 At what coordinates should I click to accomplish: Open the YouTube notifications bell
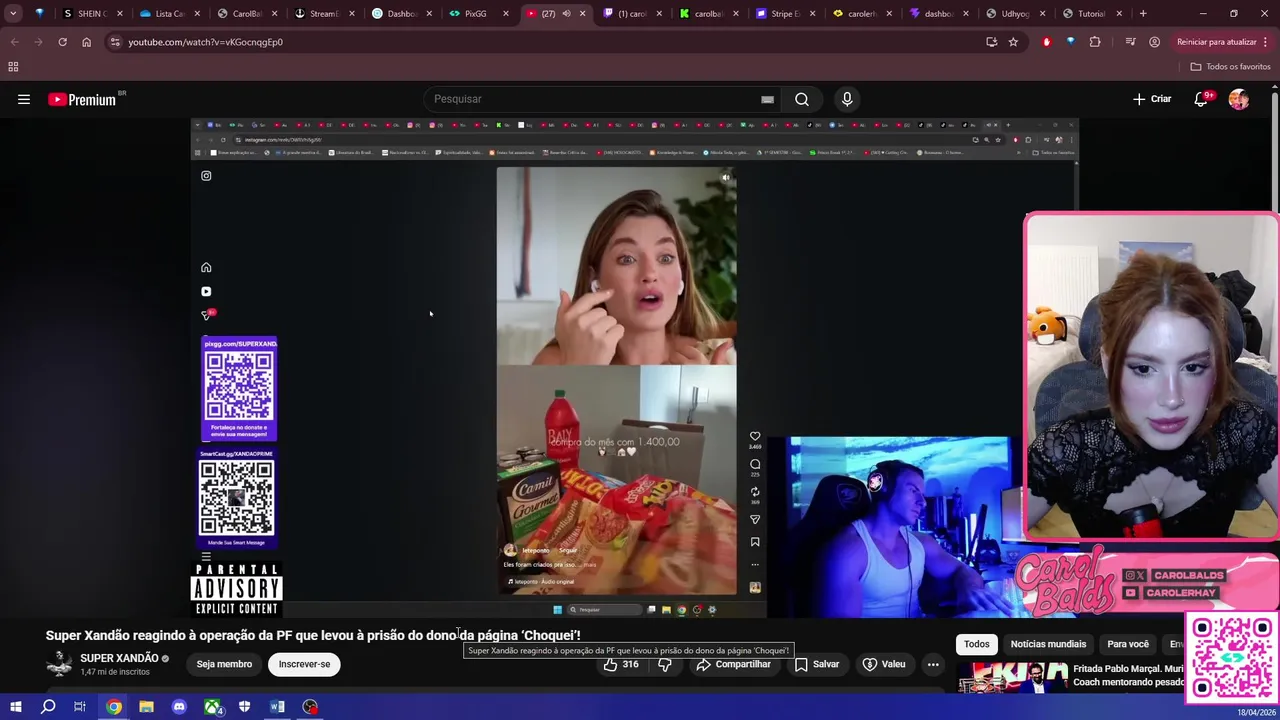[1202, 99]
